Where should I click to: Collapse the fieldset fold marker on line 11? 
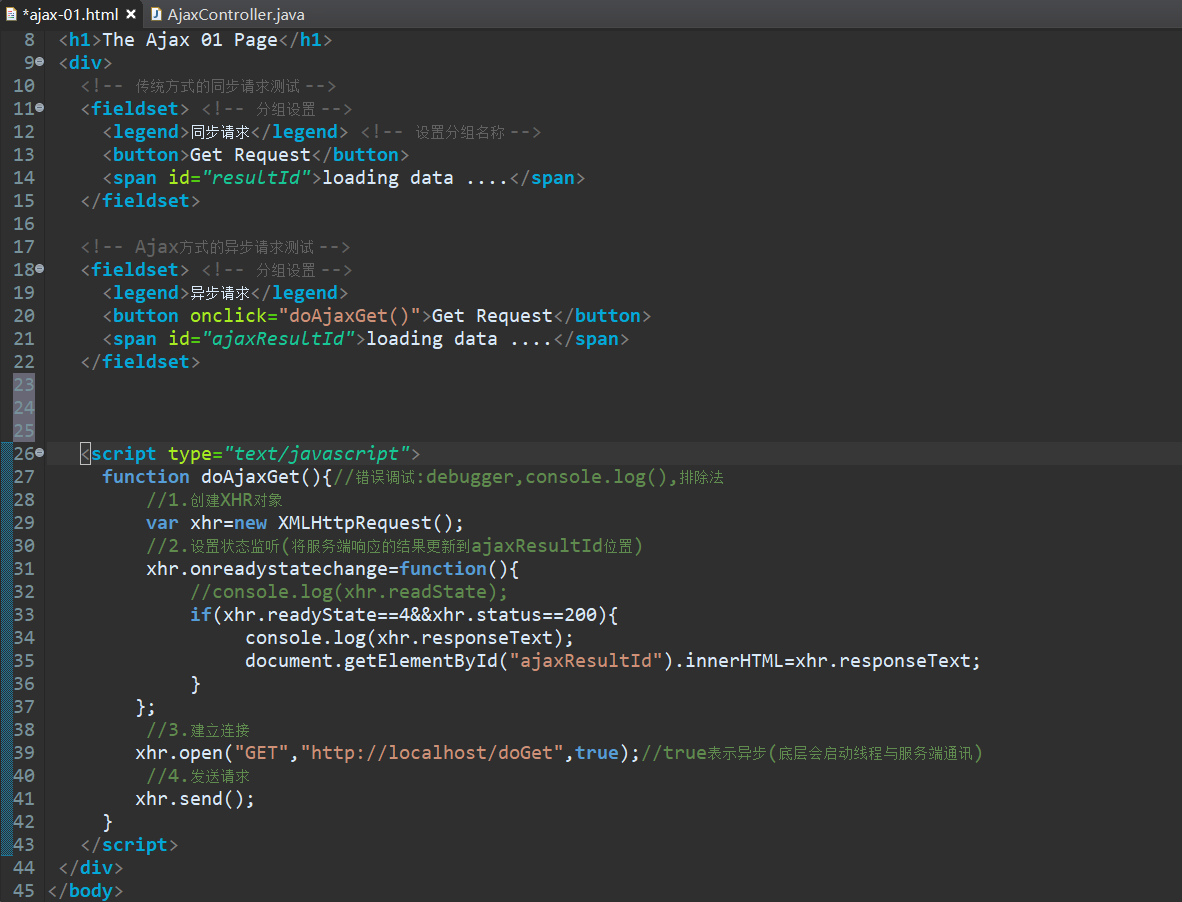(x=38, y=108)
